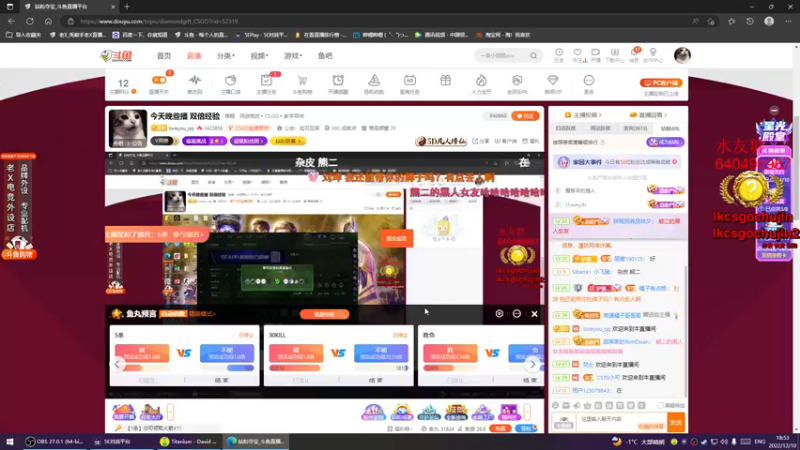
Task: Open the gift box icon
Action: click(445, 81)
